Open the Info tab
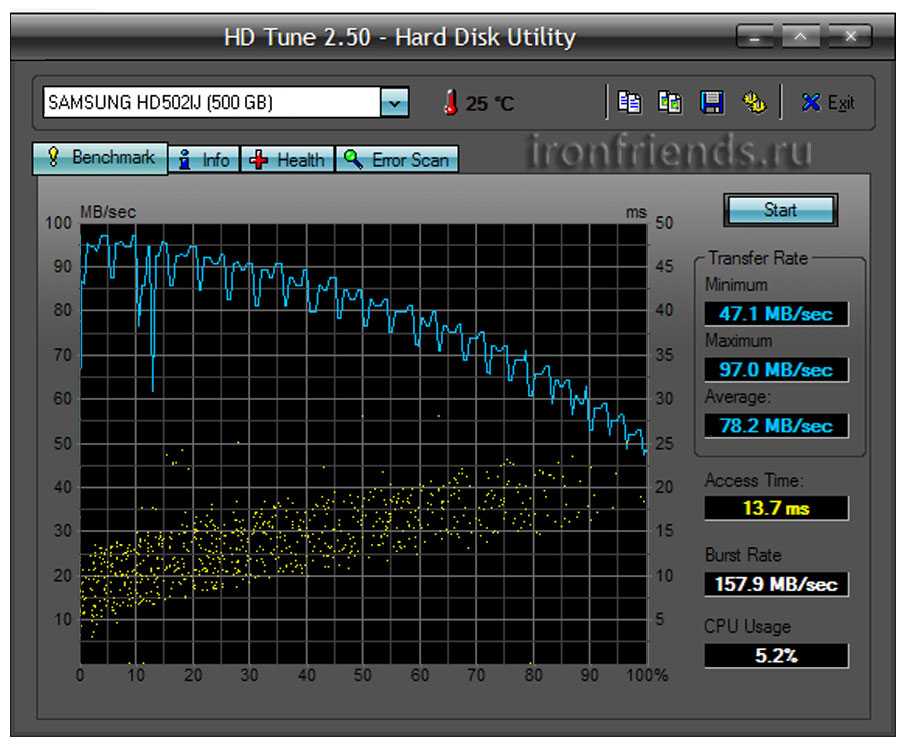Screen dimensions: 906x746 [204, 159]
